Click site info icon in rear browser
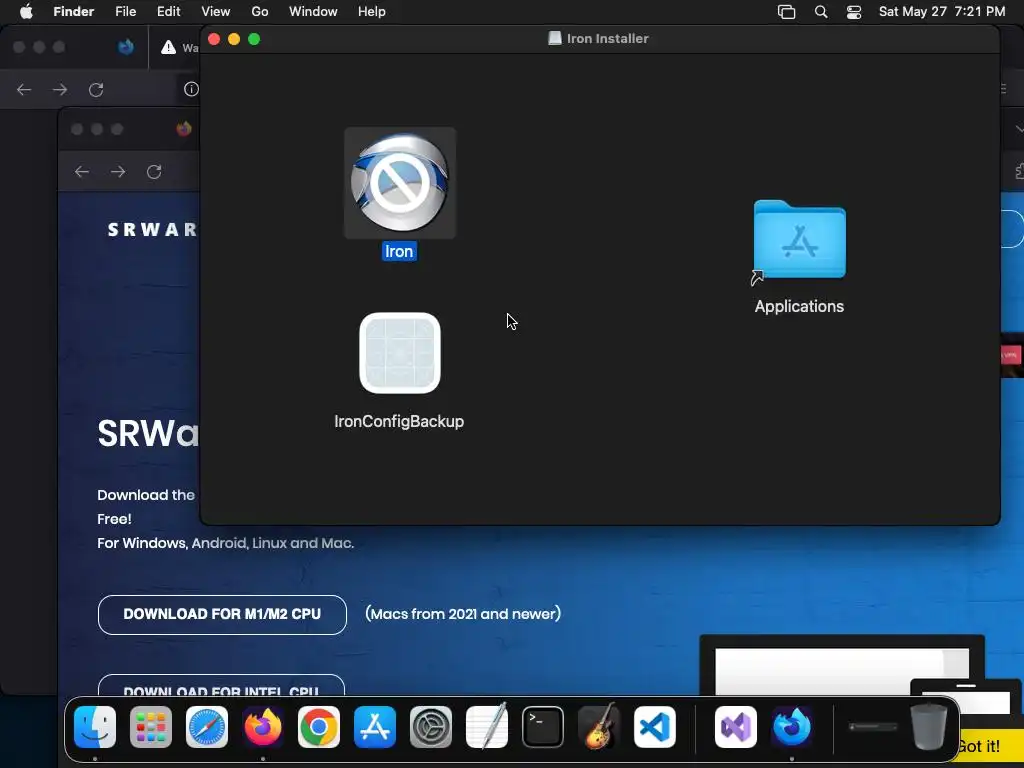The width and height of the screenshot is (1024, 768). coord(191,89)
